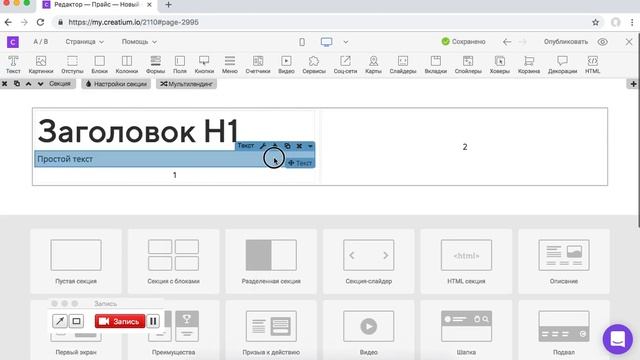Open the Ховеры widget
Screen dimensions: 640x360
tap(500, 64)
